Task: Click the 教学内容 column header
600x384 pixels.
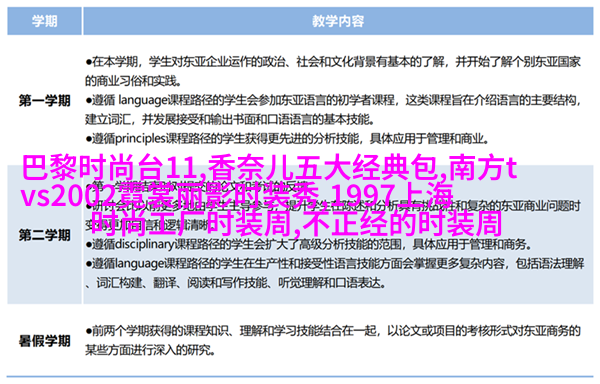Action: pyautogui.click(x=338, y=21)
